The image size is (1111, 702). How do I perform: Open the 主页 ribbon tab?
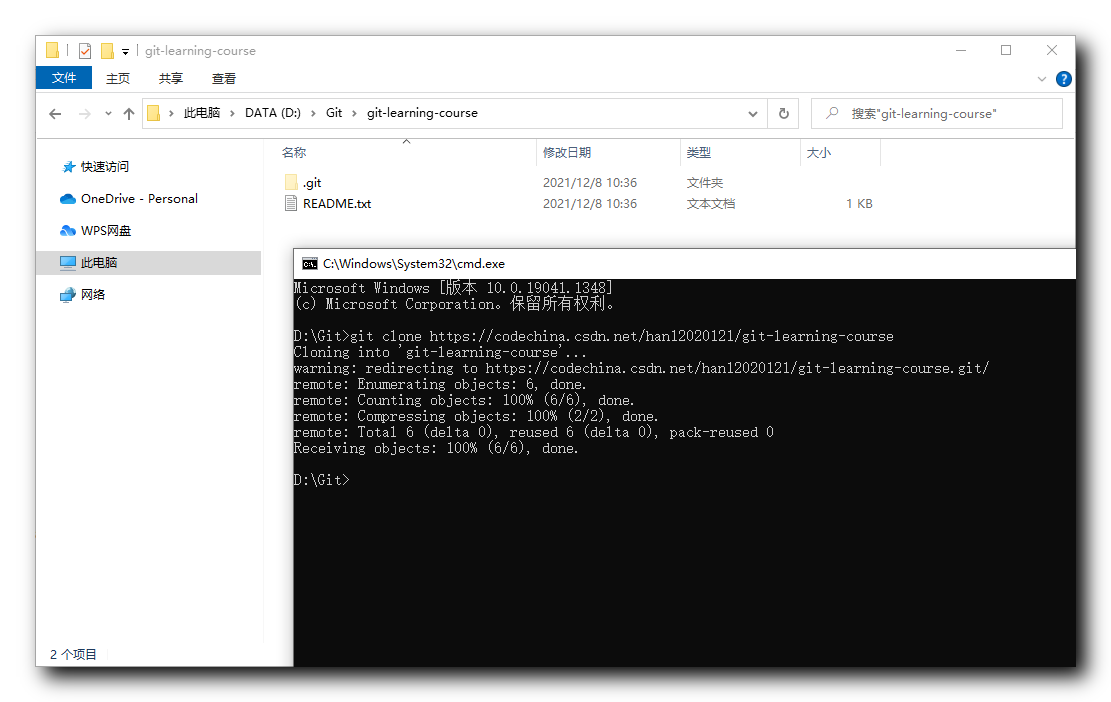click(x=118, y=78)
